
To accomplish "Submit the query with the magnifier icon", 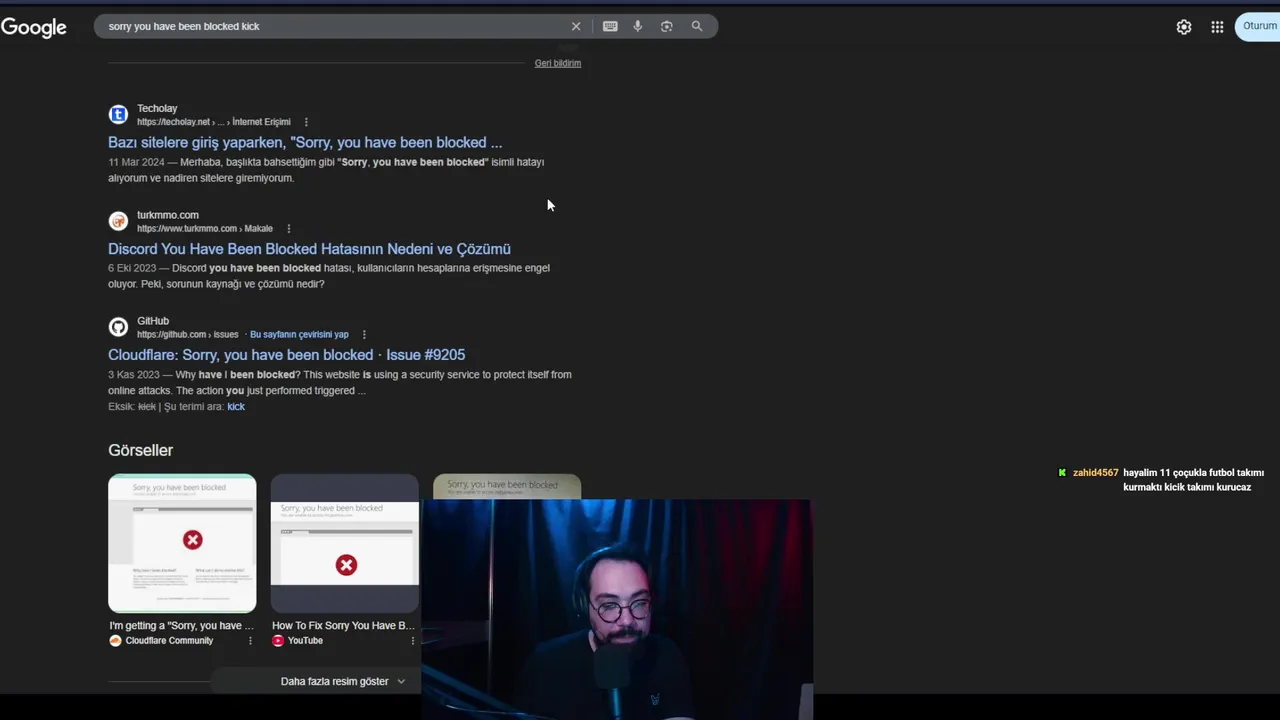I will pos(697,26).
